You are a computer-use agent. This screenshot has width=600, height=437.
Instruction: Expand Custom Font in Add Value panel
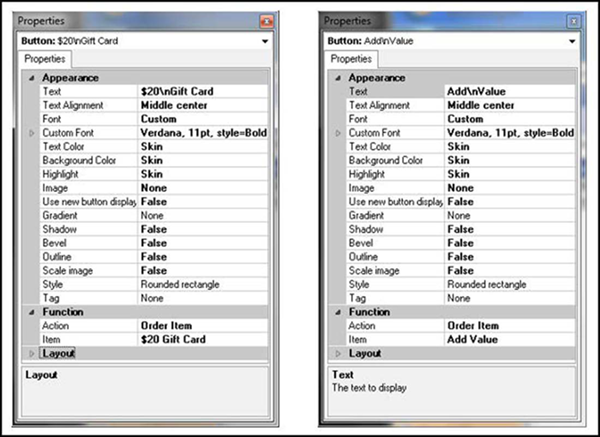pyautogui.click(x=338, y=133)
